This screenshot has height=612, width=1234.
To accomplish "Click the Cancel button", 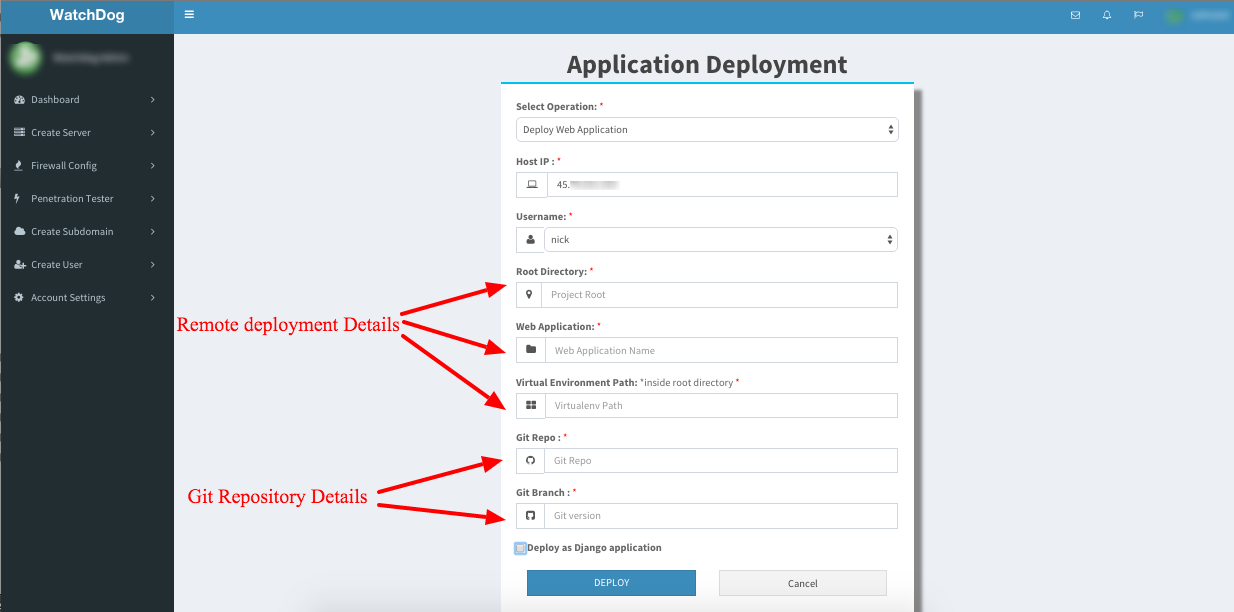I will coord(802,583).
